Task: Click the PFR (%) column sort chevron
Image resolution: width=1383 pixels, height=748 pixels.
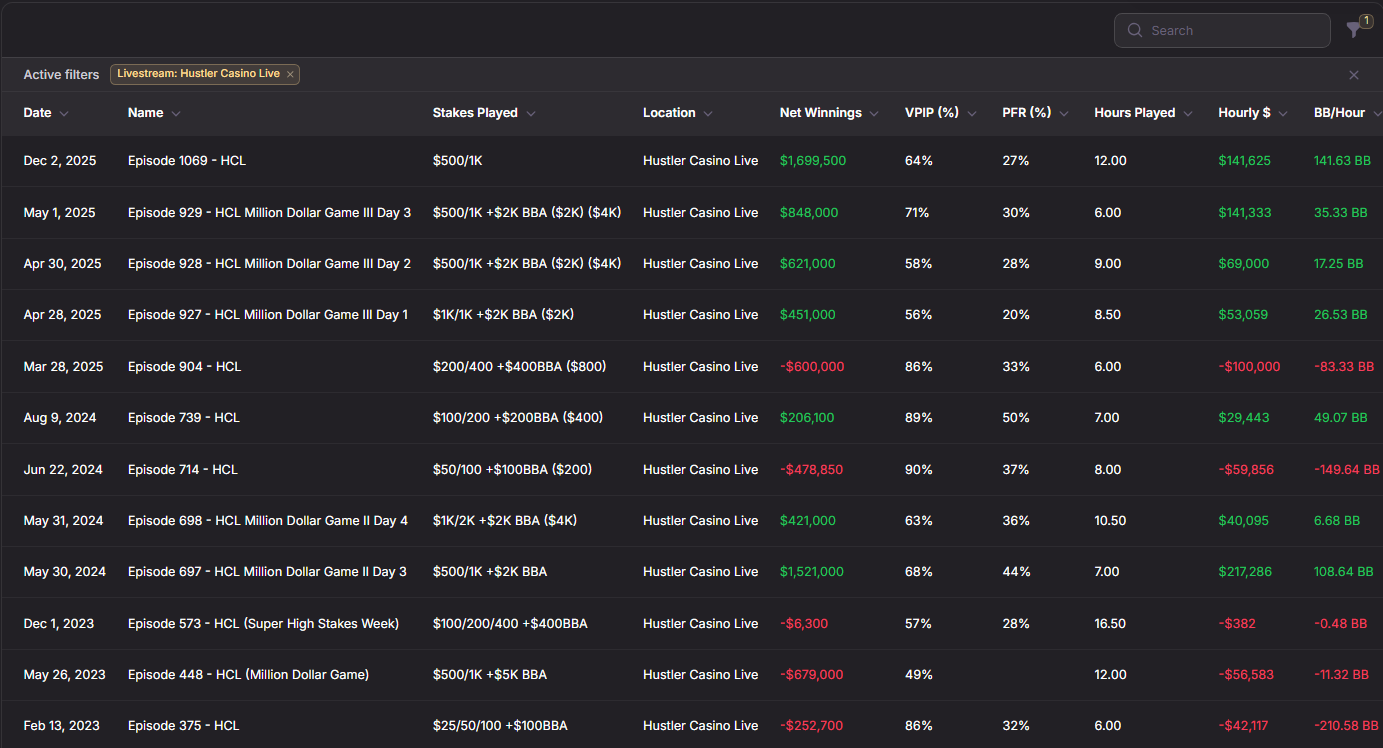Action: point(1064,114)
